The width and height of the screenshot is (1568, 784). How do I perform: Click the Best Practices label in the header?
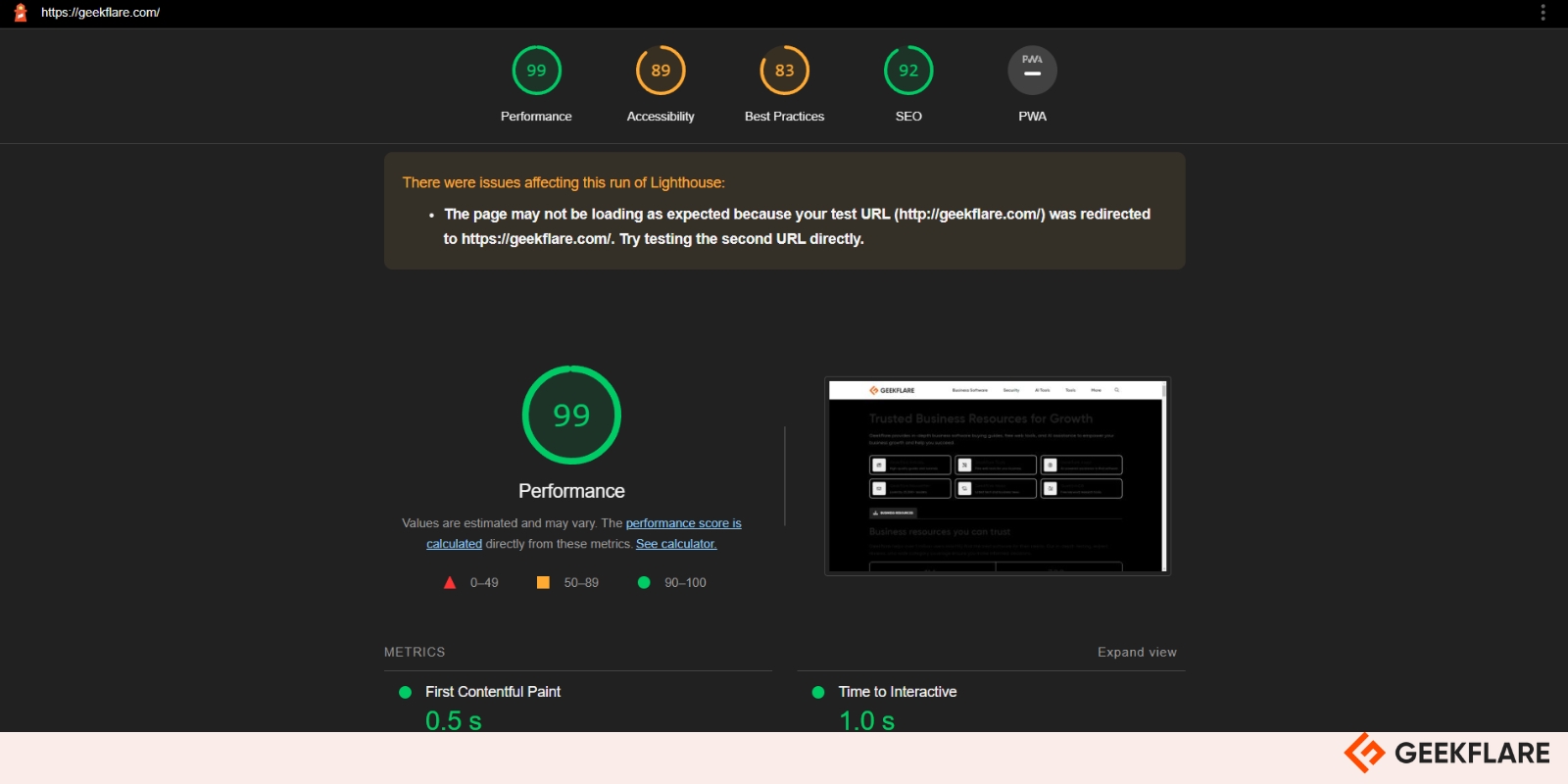[x=784, y=116]
